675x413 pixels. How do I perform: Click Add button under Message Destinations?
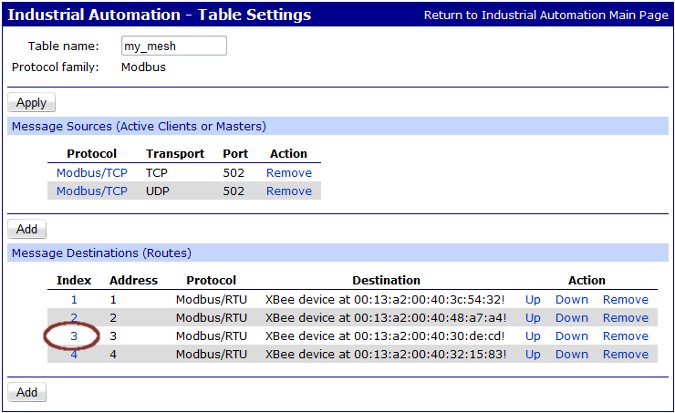(27, 392)
